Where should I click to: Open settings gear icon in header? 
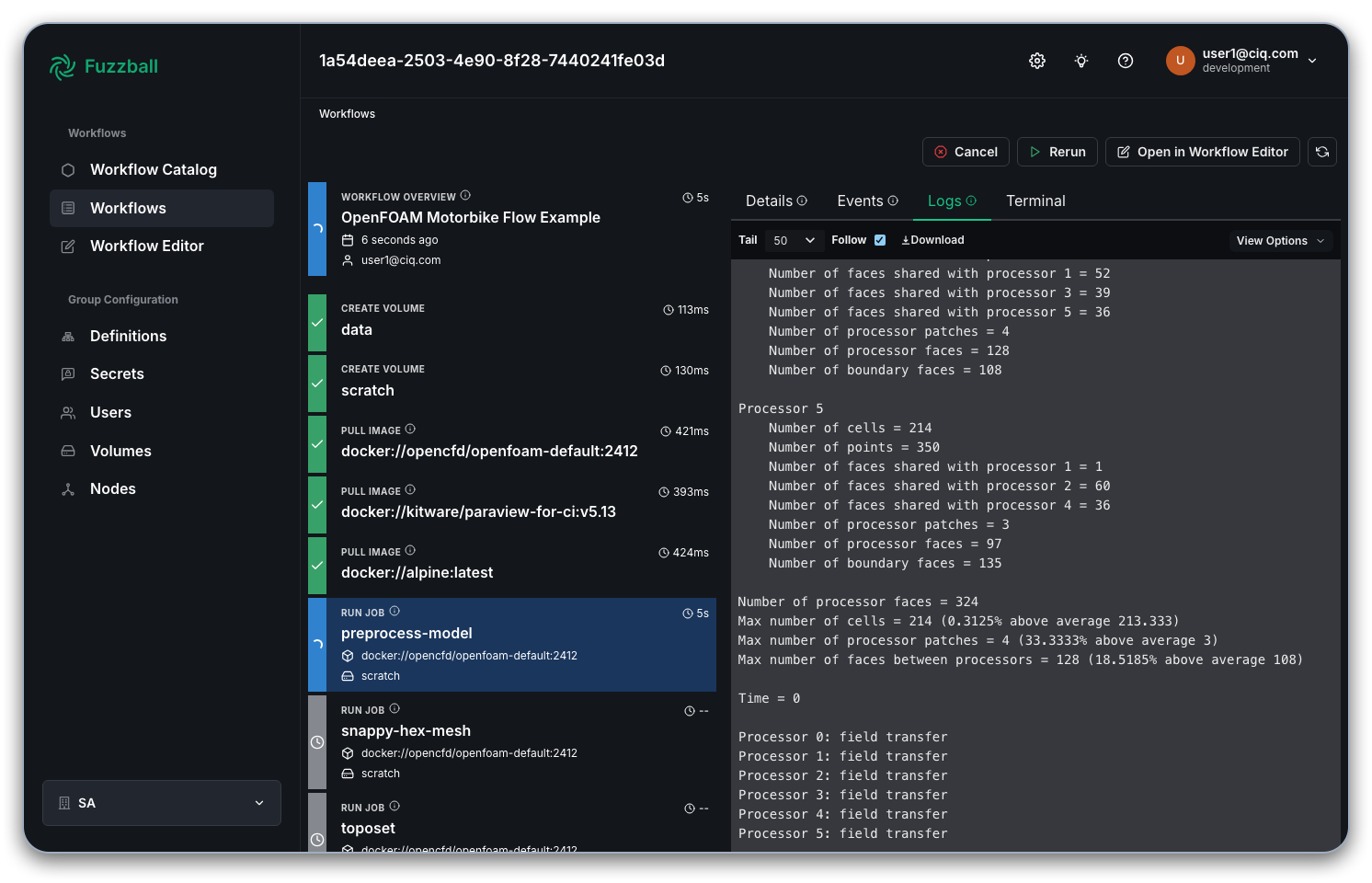coord(1037,61)
